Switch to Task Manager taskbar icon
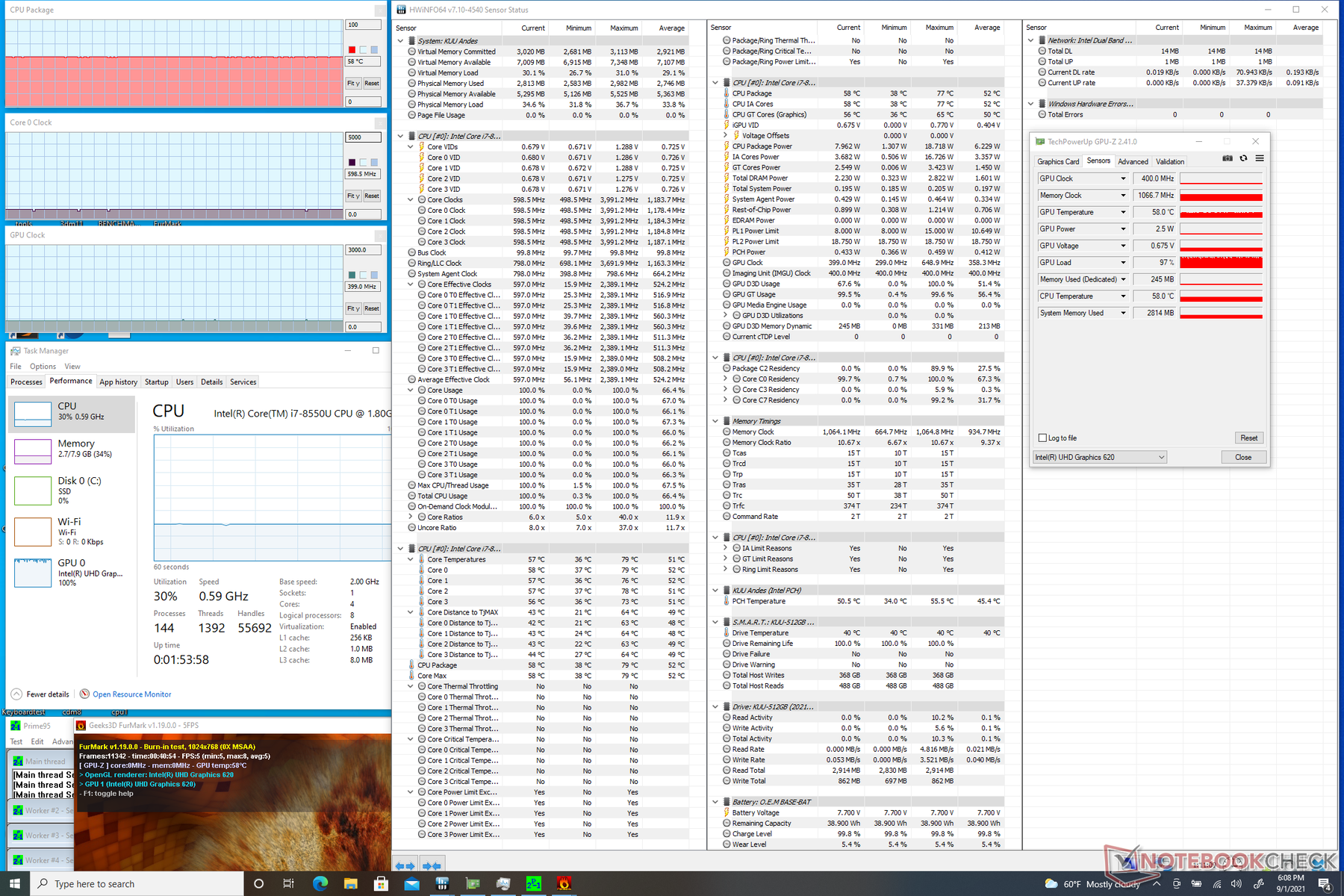The image size is (1344, 896). [x=503, y=884]
